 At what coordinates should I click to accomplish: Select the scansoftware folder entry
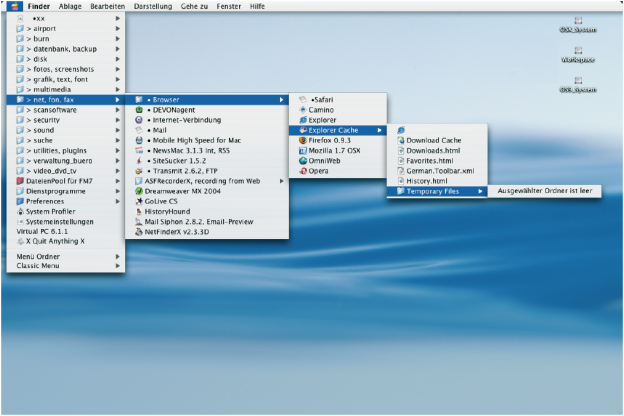[66, 110]
